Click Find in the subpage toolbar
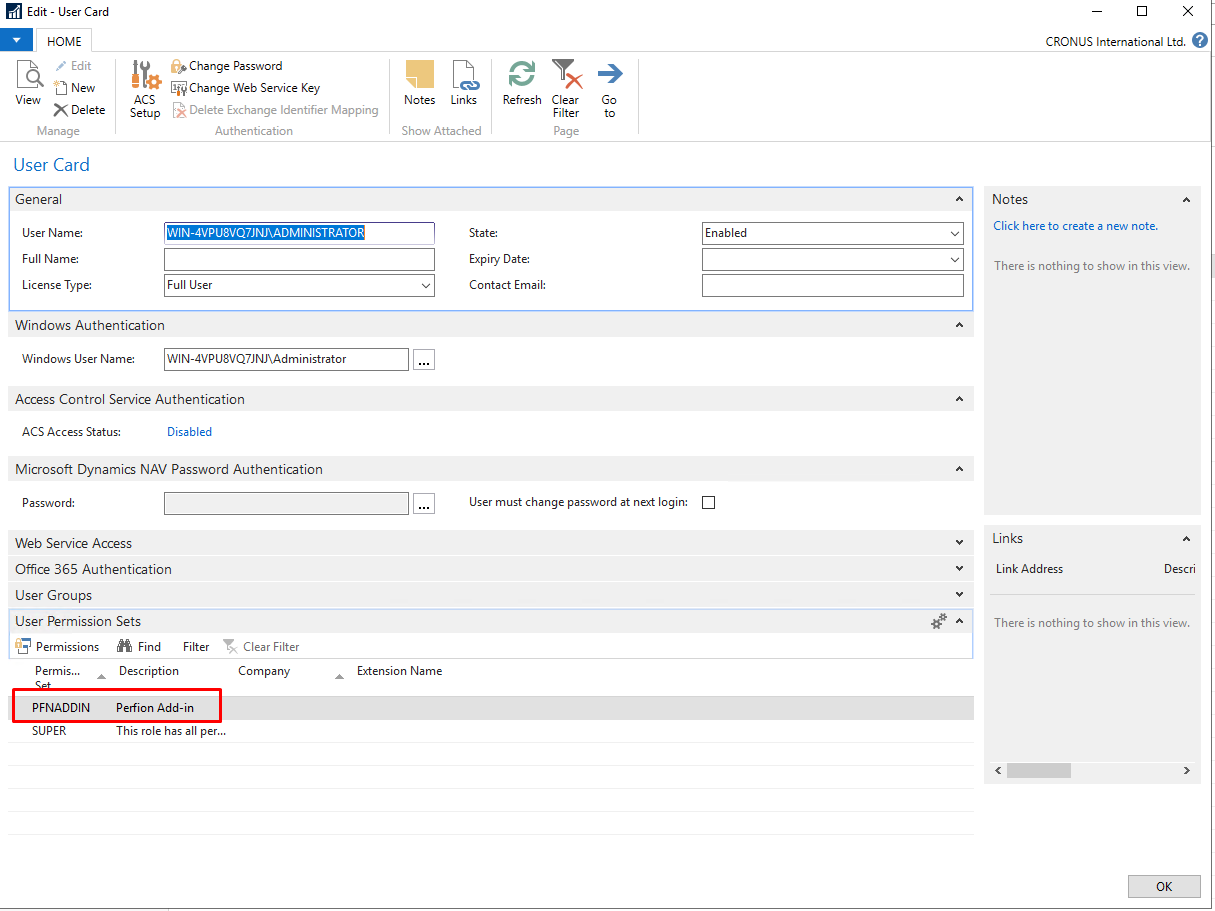Viewport: 1215px width, 911px height. click(139, 647)
